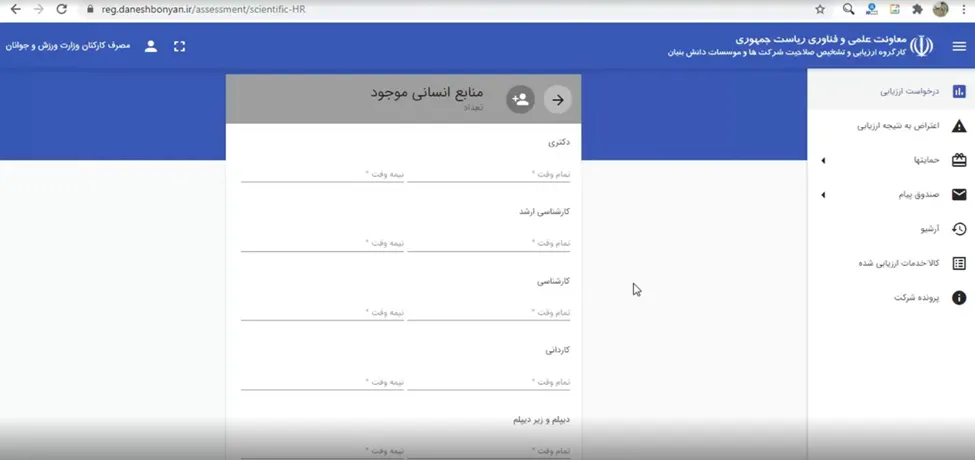Viewport: 975px width, 460px height.
Task: Click the دکتری part-time (نیمه وقت) field
Action: coord(322,174)
